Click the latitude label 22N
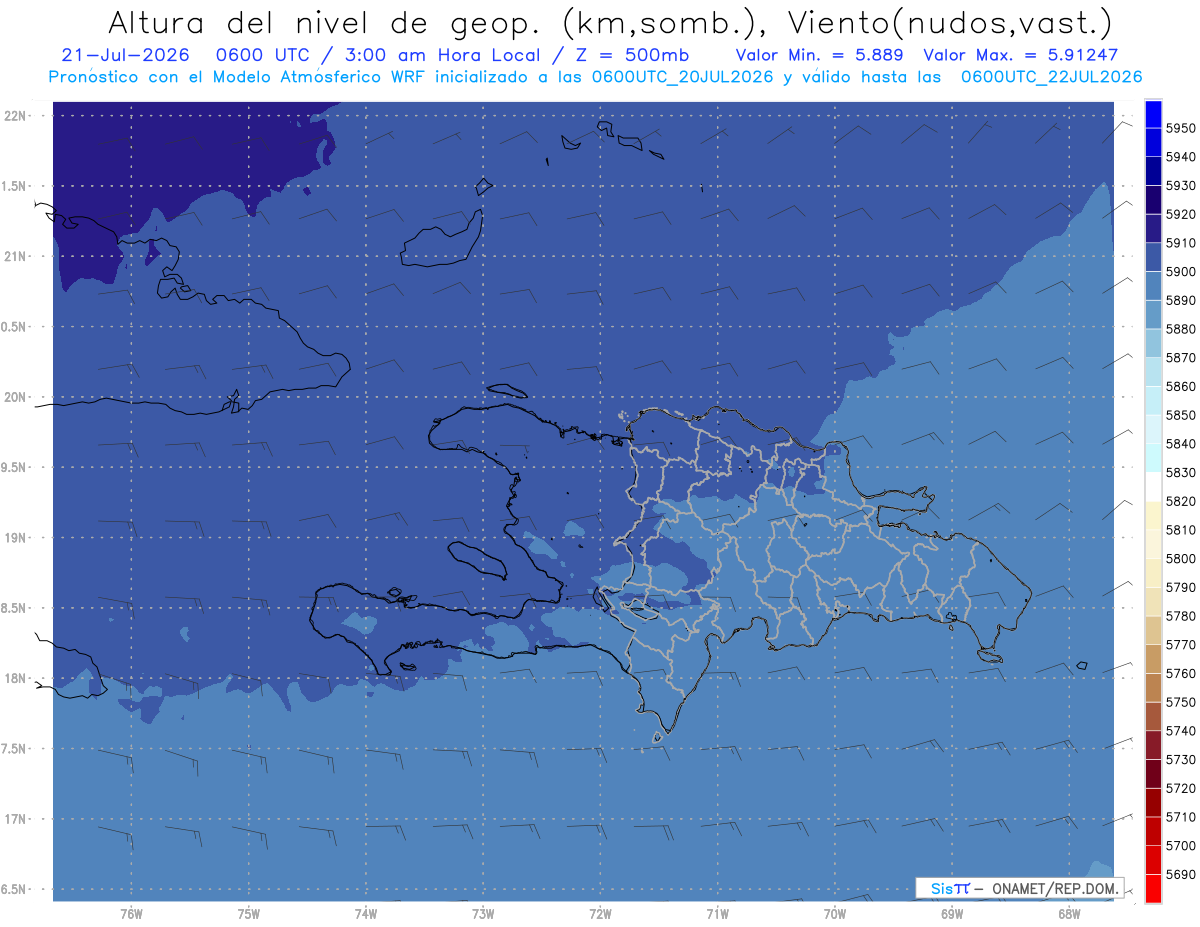 [x=14, y=115]
